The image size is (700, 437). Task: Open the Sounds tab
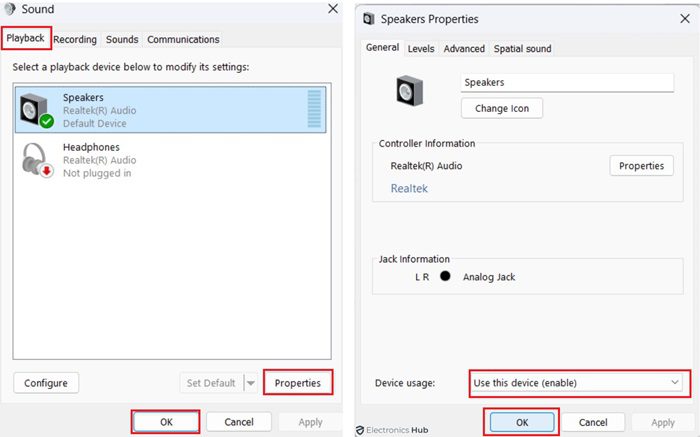122,40
